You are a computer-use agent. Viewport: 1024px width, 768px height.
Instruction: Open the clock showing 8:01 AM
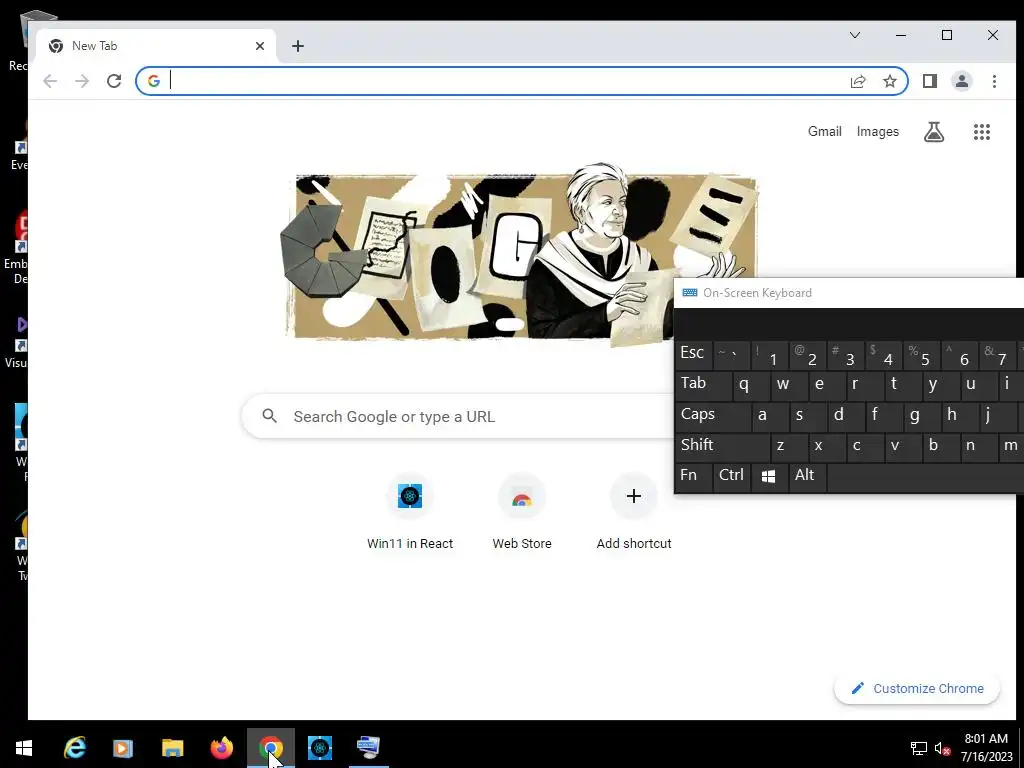tap(987, 748)
